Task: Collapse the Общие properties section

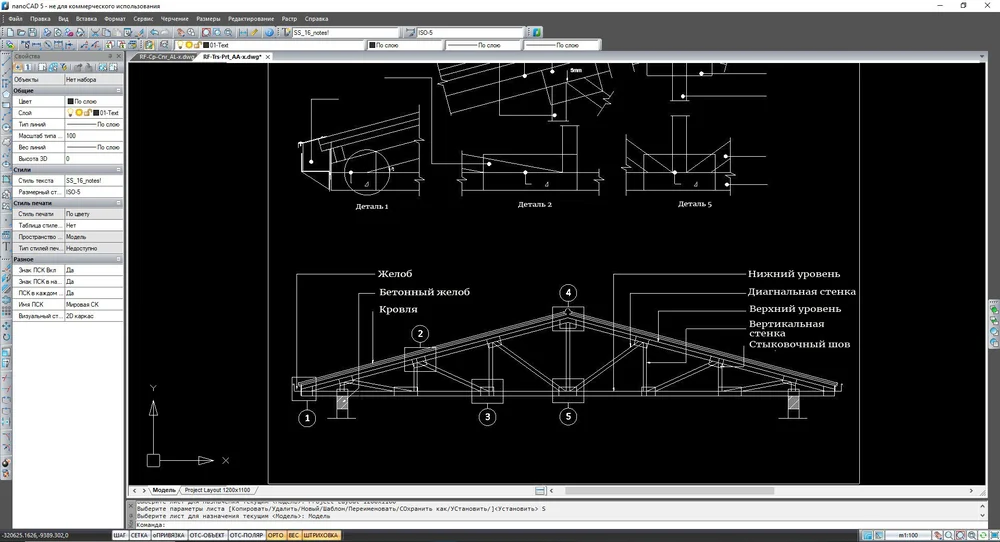Action: pos(119,91)
